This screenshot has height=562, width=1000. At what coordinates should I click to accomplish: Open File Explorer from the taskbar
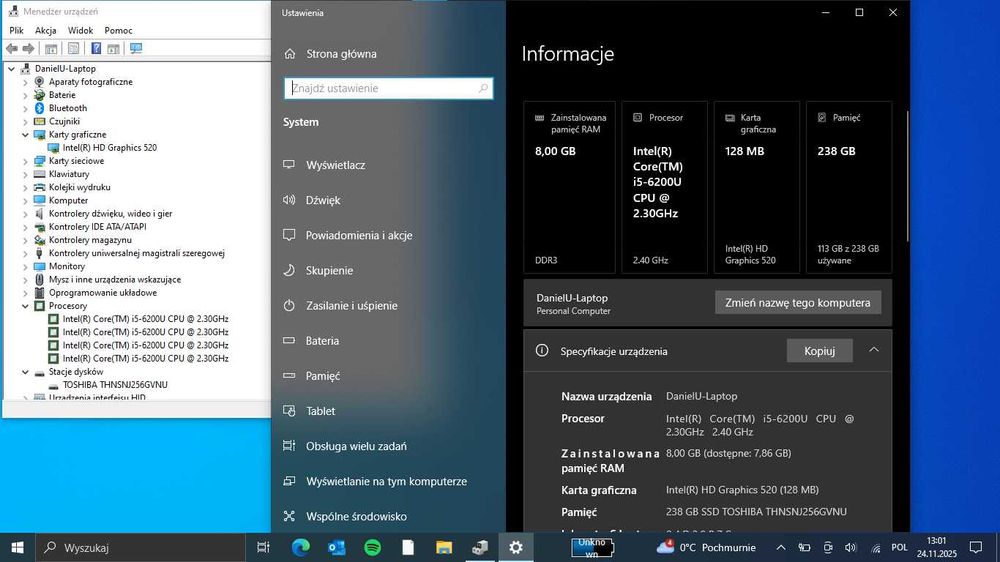pos(444,547)
